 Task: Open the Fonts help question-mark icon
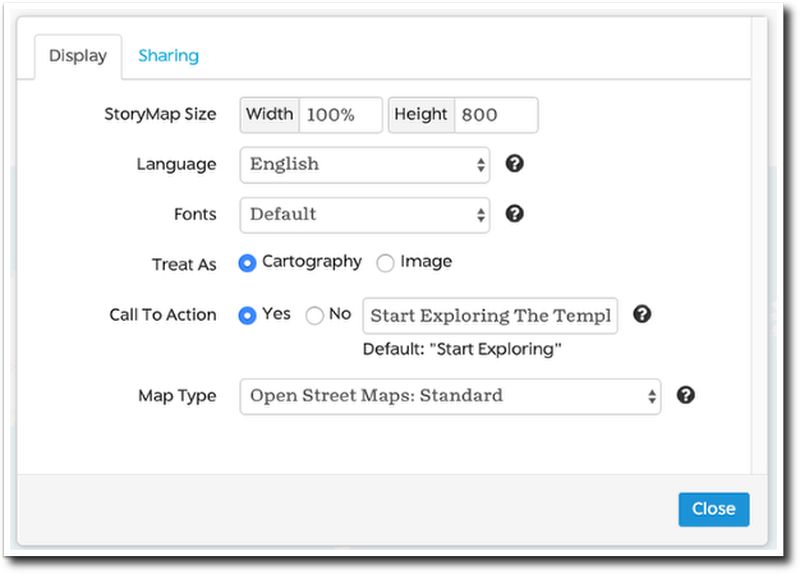tap(514, 214)
